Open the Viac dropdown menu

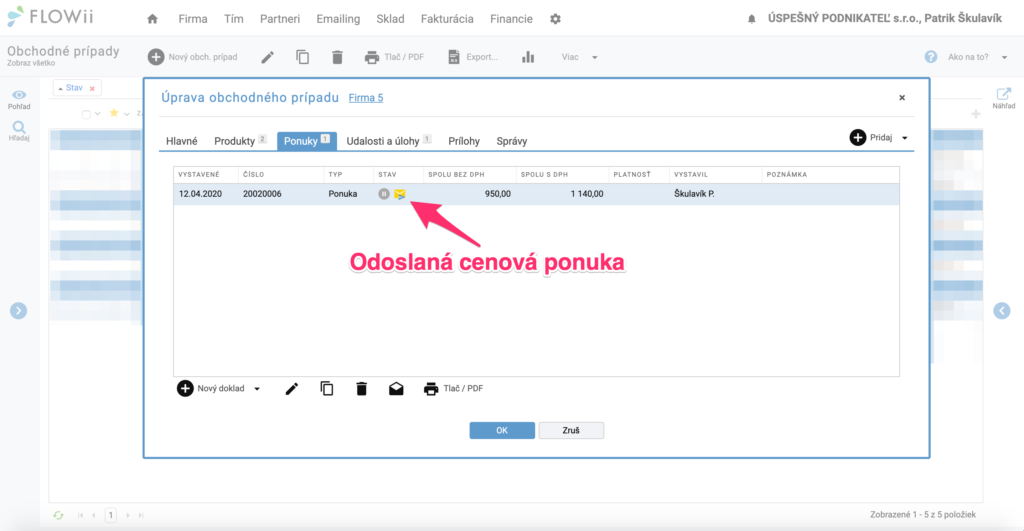pyautogui.click(x=579, y=57)
